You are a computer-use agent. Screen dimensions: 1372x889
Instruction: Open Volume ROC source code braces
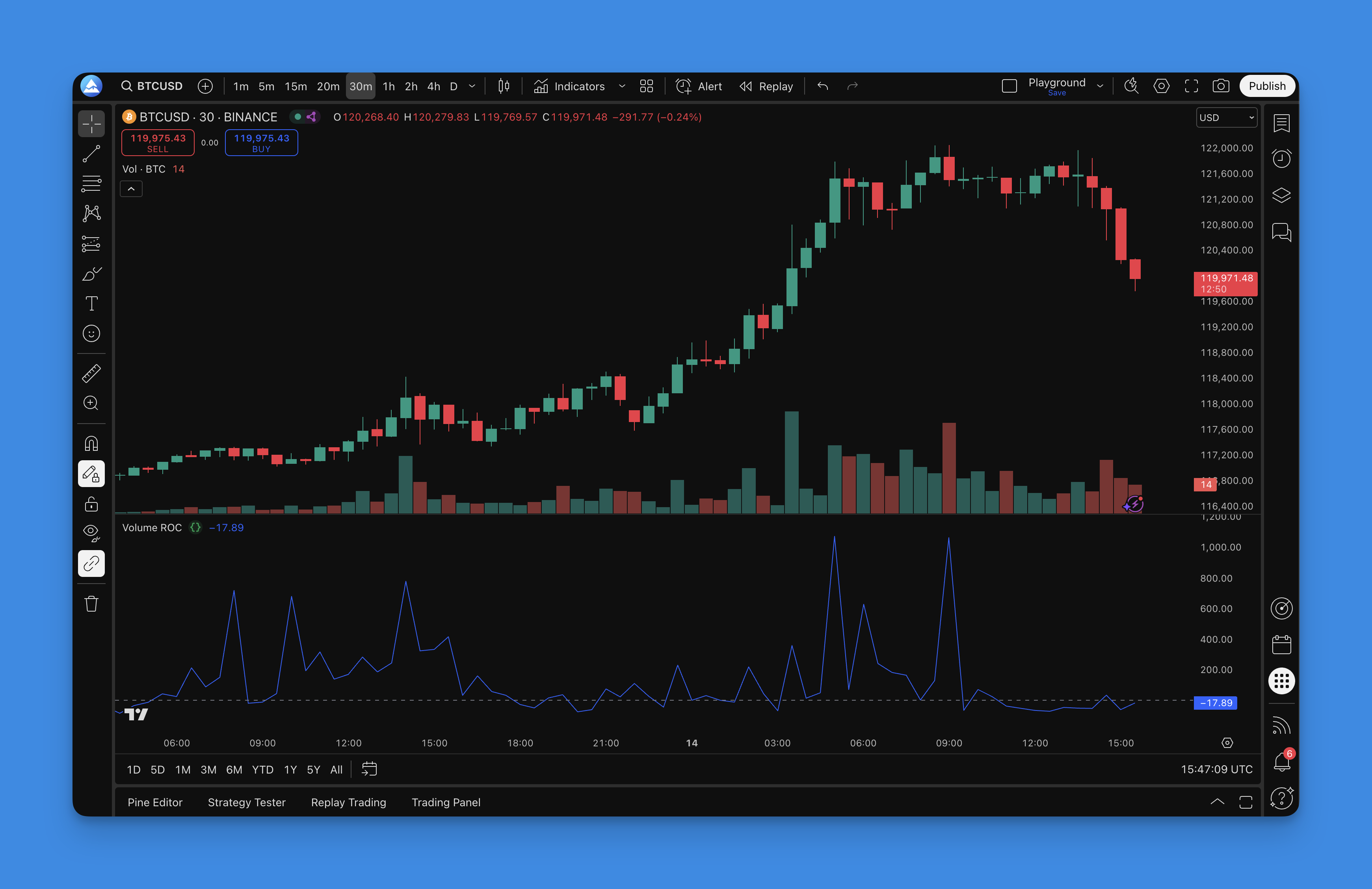[x=195, y=527]
